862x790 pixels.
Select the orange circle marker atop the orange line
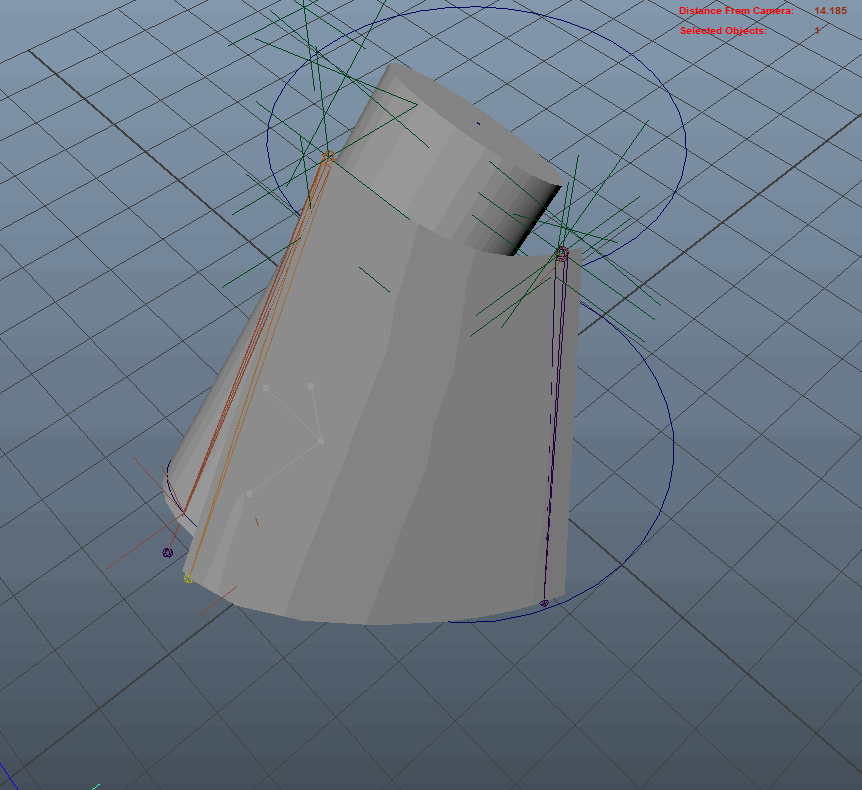point(328,157)
